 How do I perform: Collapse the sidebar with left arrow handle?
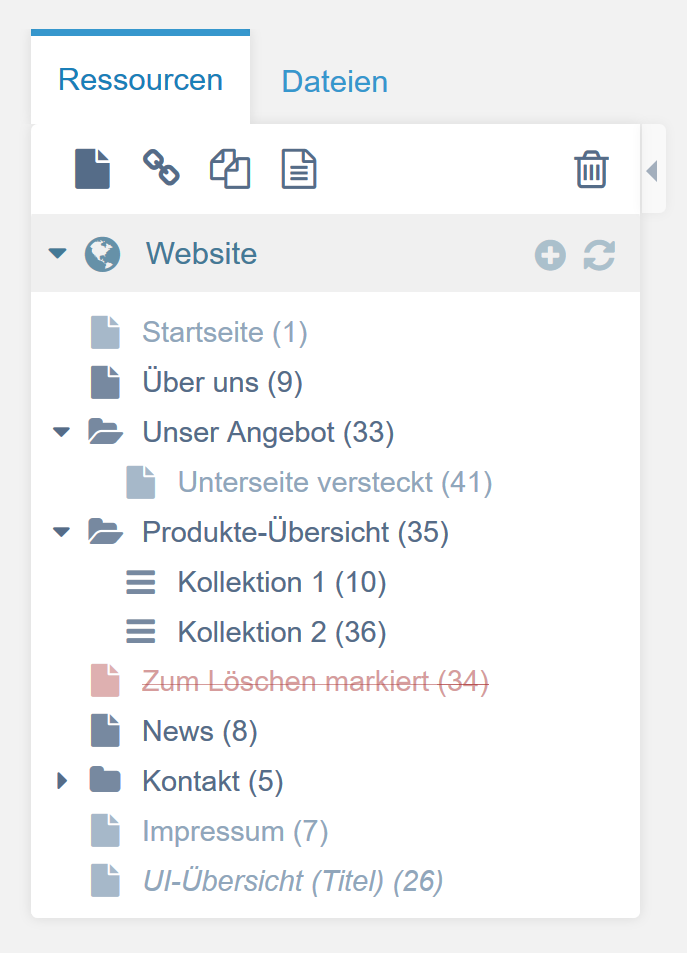click(x=652, y=170)
